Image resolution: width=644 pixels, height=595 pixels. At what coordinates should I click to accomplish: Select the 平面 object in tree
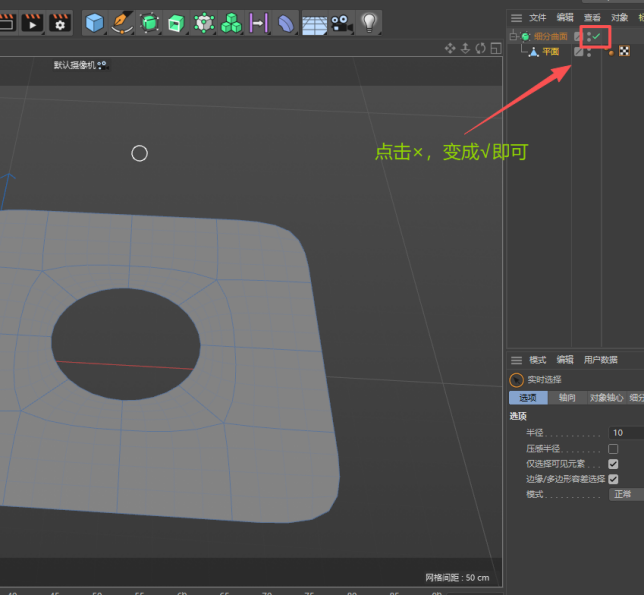coord(550,52)
